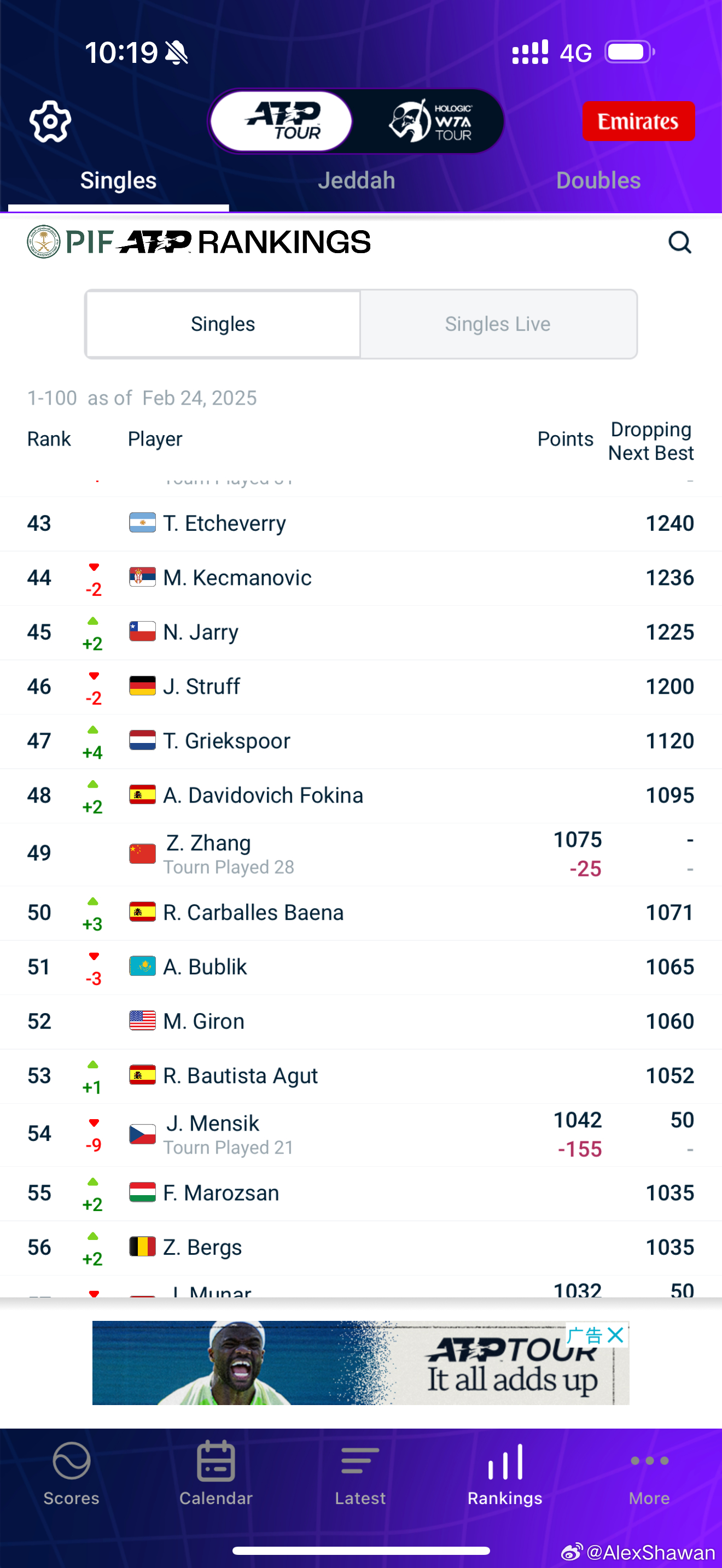The image size is (722, 1568).
Task: Tap the More dots icon
Action: pos(649,1460)
